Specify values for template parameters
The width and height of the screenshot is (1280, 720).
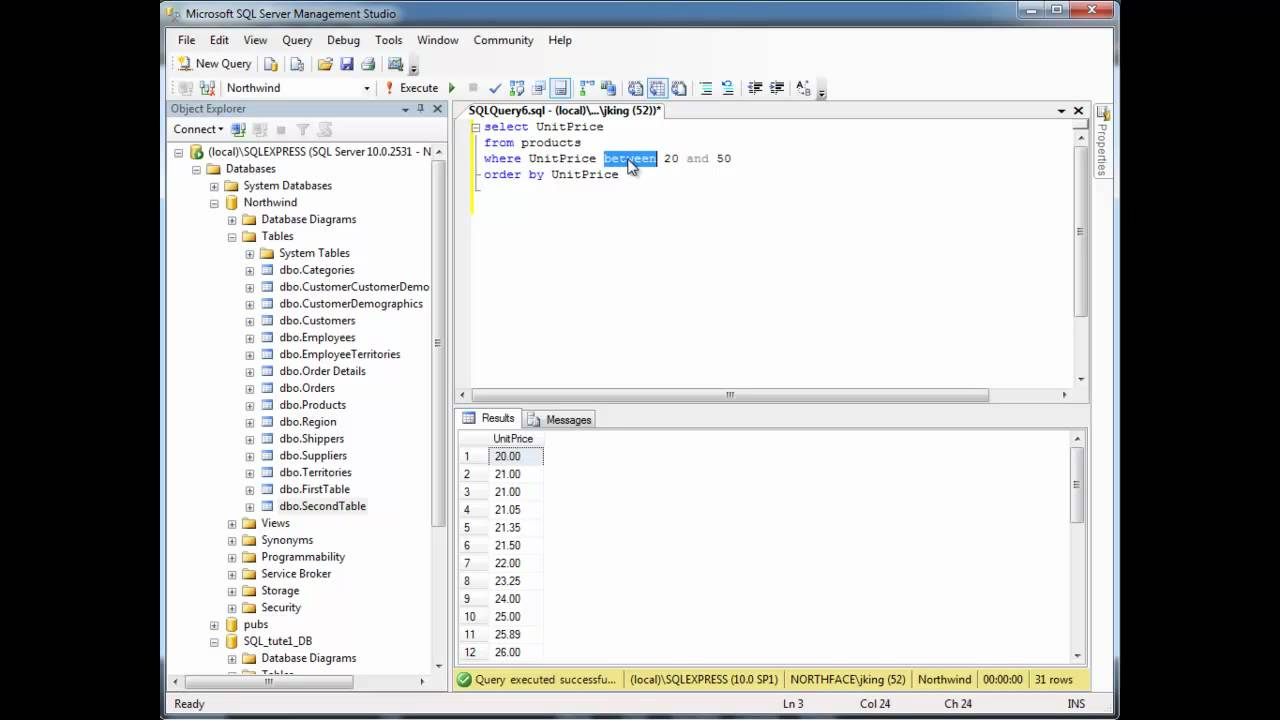point(804,88)
